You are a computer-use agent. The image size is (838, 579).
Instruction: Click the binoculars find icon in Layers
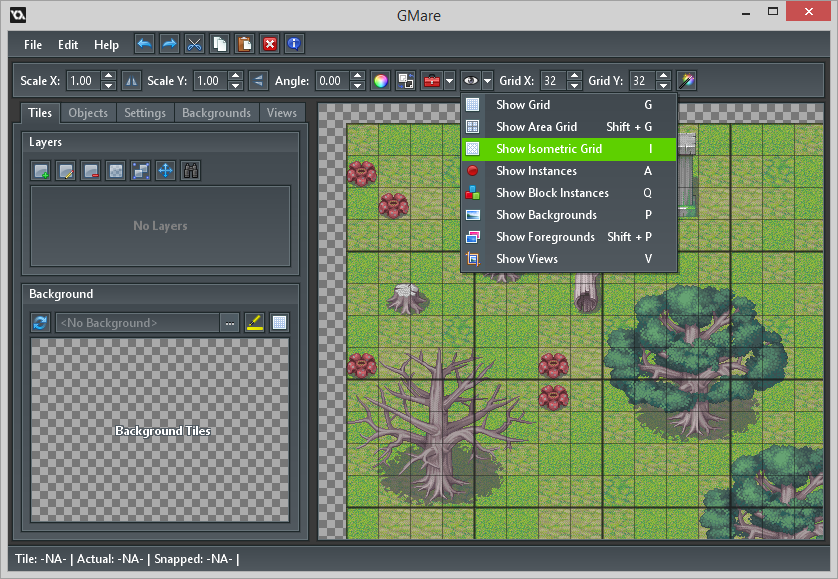[191, 171]
